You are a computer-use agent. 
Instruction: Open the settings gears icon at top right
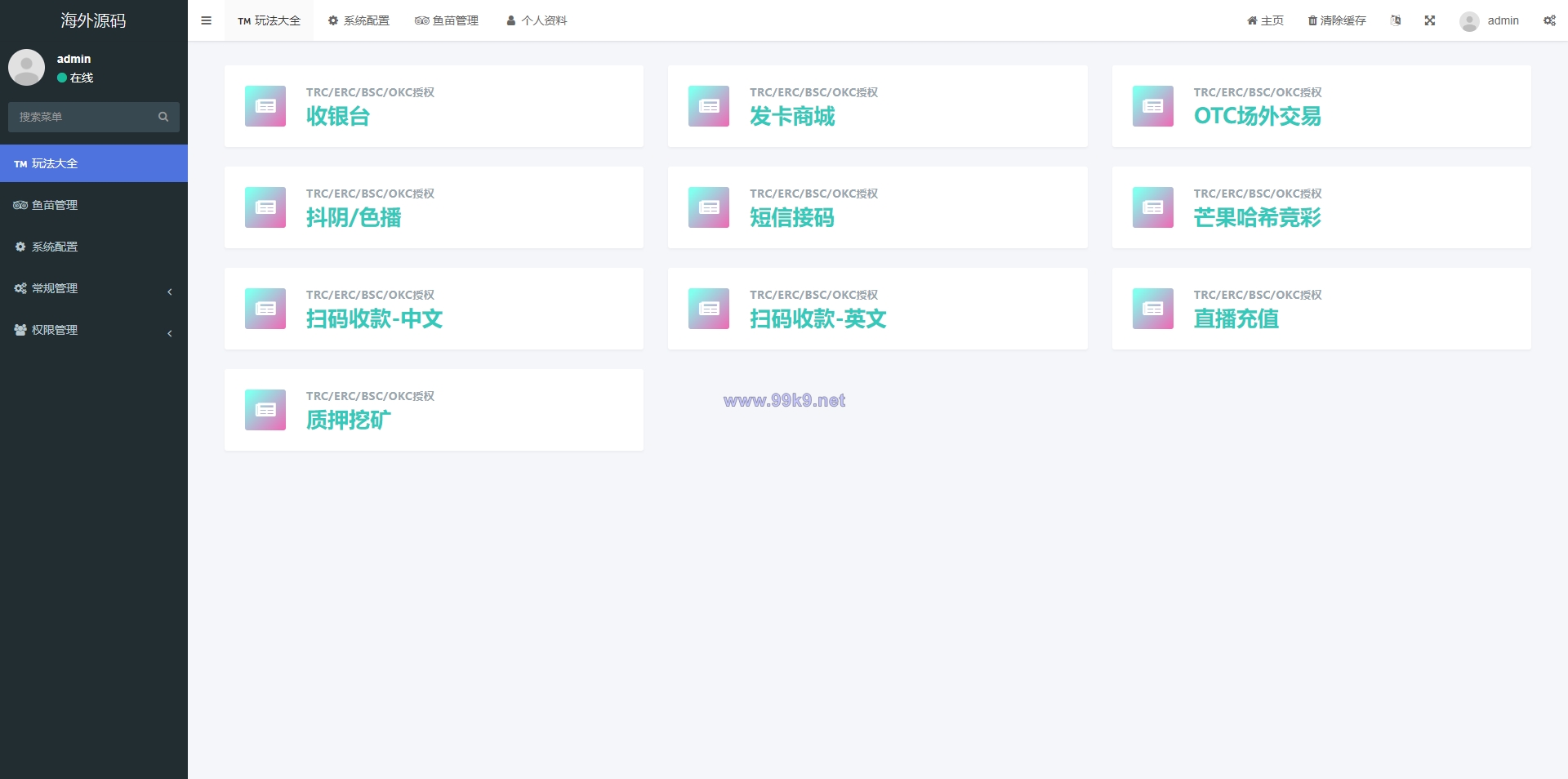pyautogui.click(x=1549, y=20)
